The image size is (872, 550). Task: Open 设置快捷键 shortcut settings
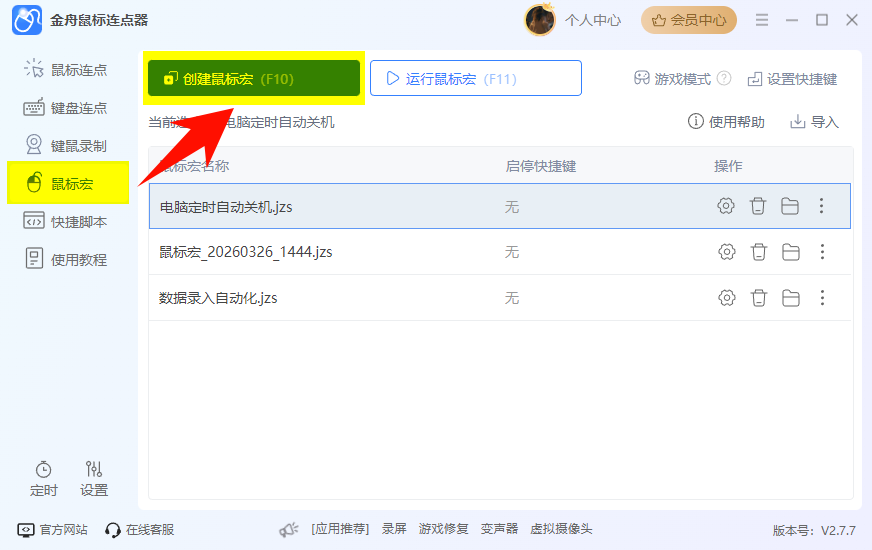792,79
